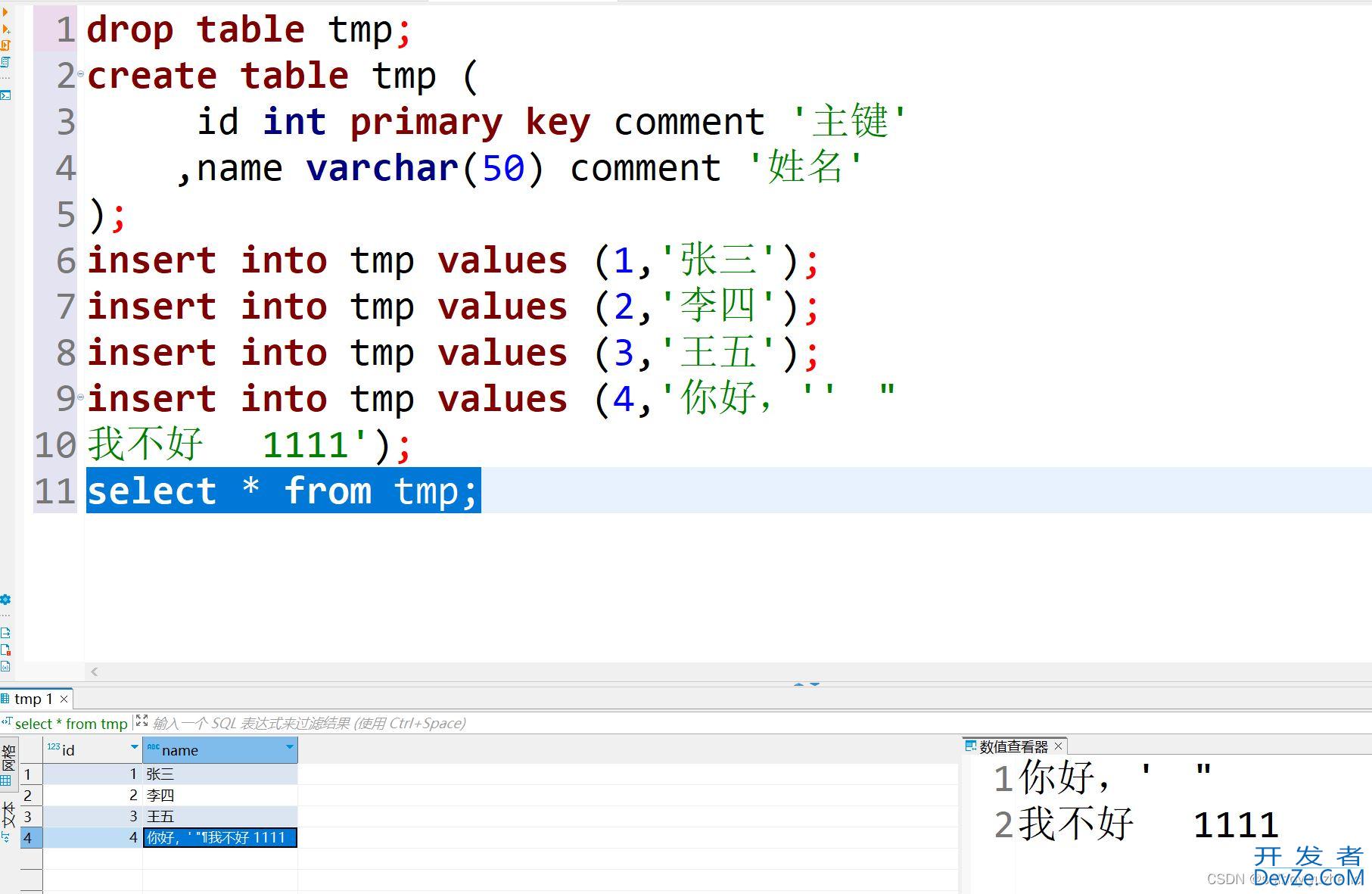Click the 123 numeric type icon on id column

pyautogui.click(x=53, y=747)
